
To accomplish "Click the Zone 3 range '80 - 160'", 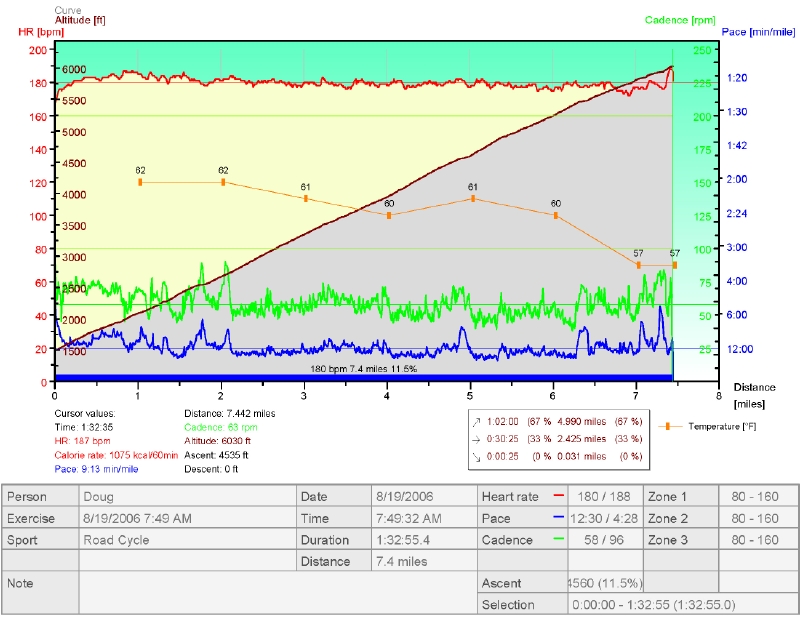I will [x=758, y=539].
